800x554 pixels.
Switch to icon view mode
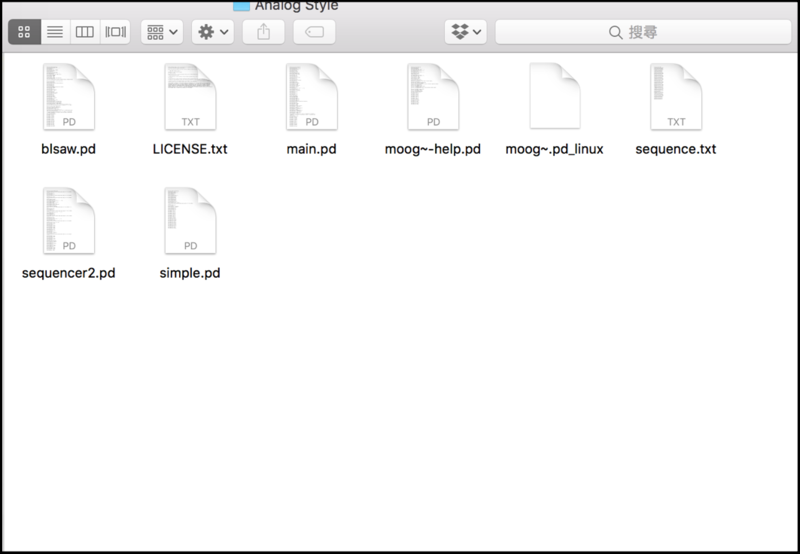24,32
